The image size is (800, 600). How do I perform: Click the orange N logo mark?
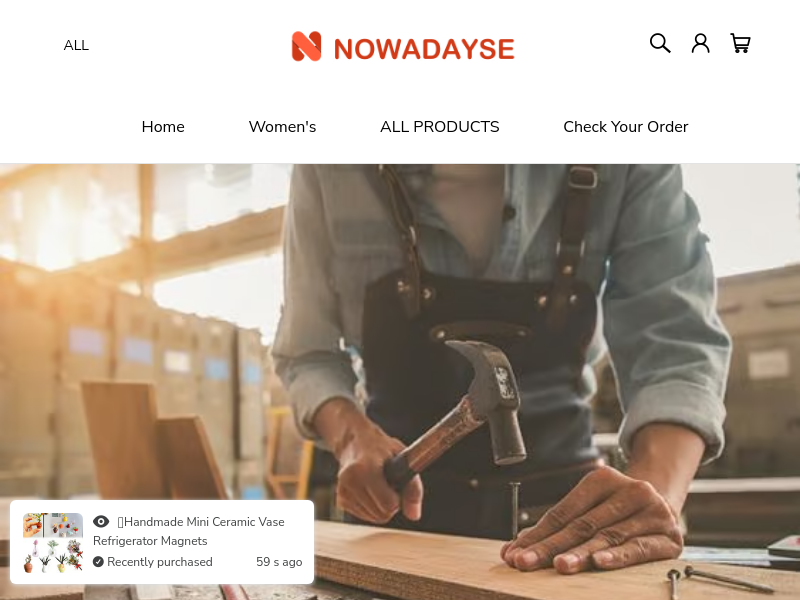(x=306, y=46)
